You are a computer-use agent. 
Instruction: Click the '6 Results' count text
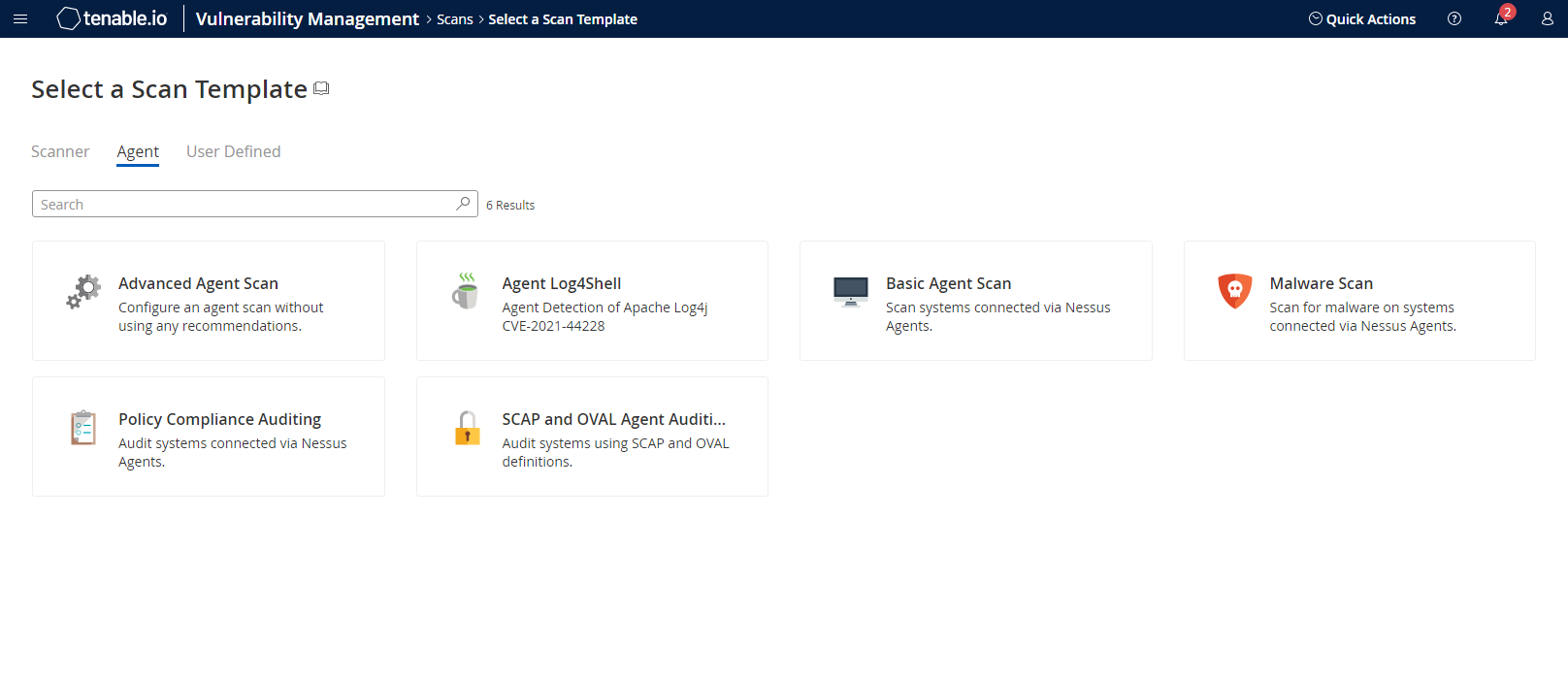pos(510,205)
